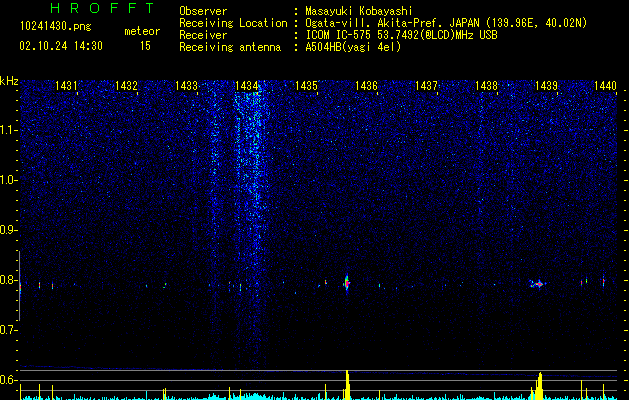Select the filename 10241430.png
This screenshot has width=629, height=400.
coord(56,27)
